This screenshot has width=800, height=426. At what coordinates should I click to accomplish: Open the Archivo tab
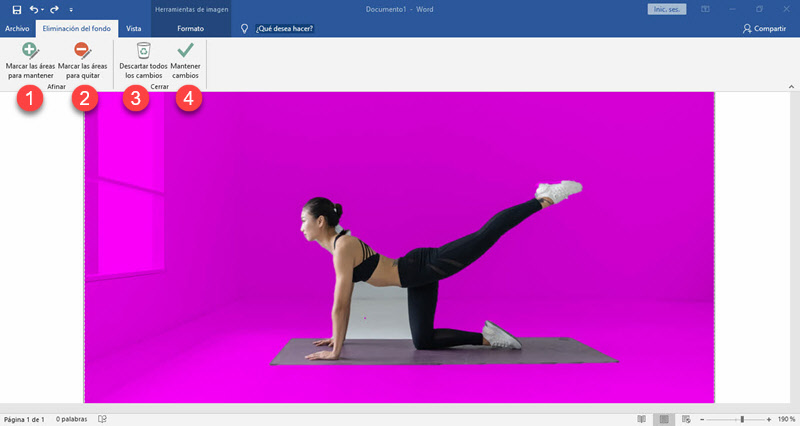click(x=17, y=29)
